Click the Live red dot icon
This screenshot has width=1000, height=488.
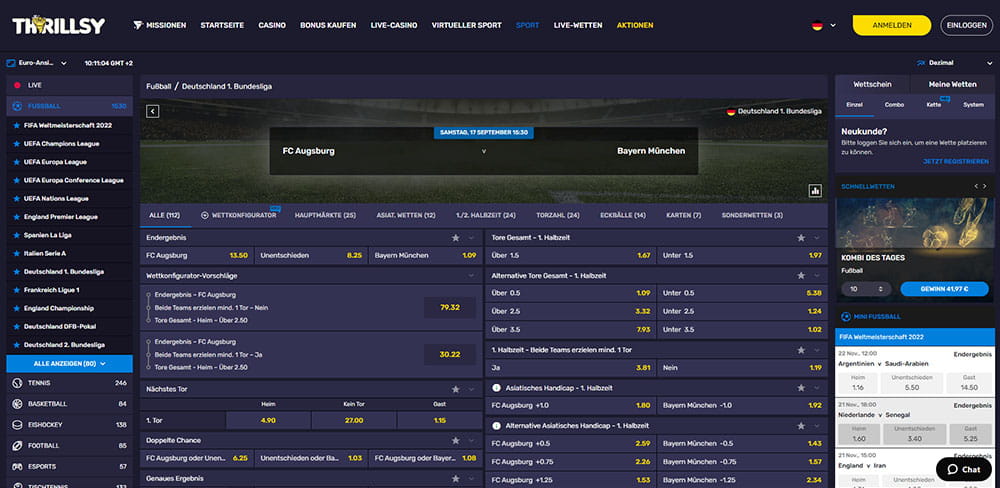[17, 85]
